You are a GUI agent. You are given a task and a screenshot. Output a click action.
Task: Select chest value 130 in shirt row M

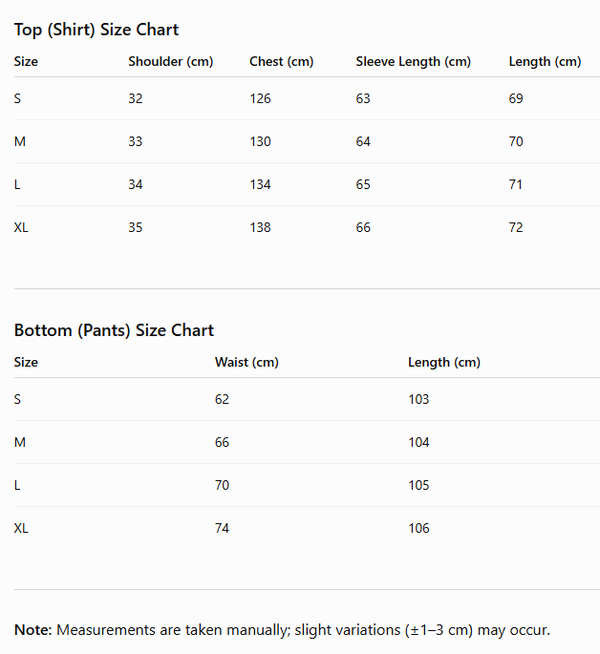[x=260, y=141]
